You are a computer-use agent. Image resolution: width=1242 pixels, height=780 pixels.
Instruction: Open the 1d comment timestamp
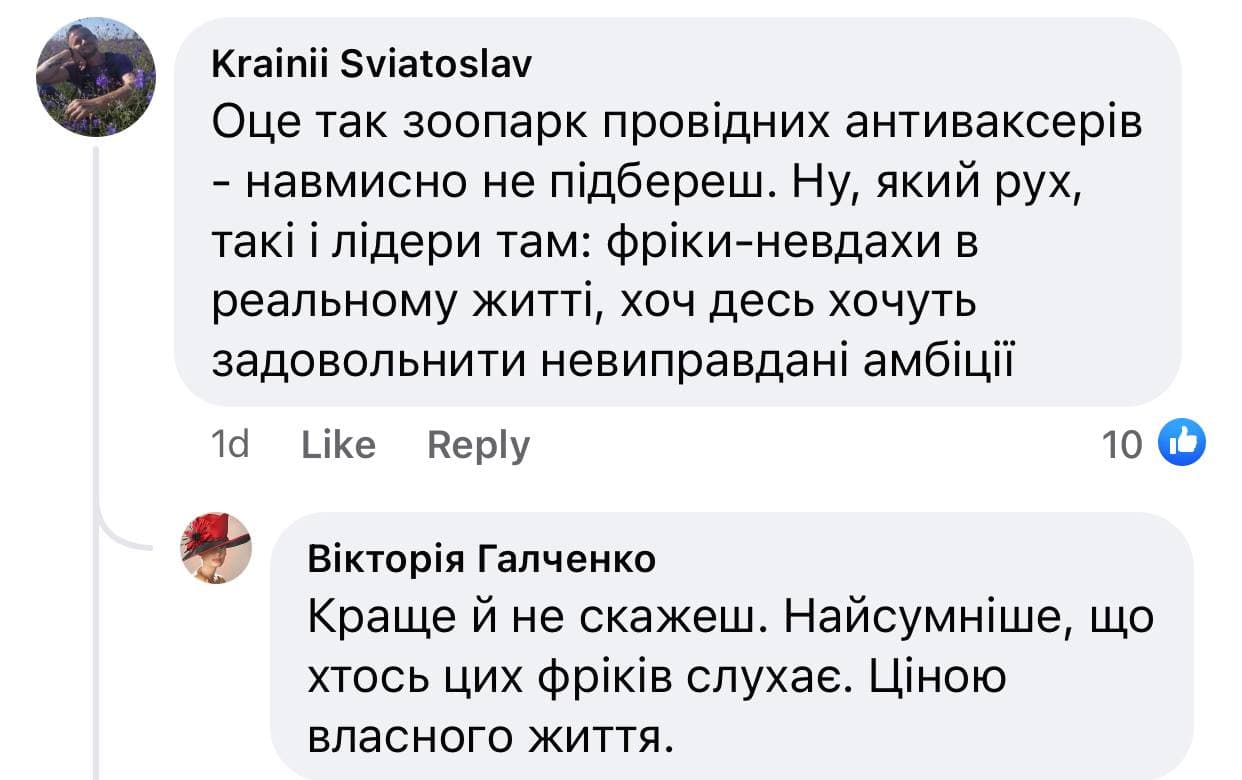click(232, 444)
